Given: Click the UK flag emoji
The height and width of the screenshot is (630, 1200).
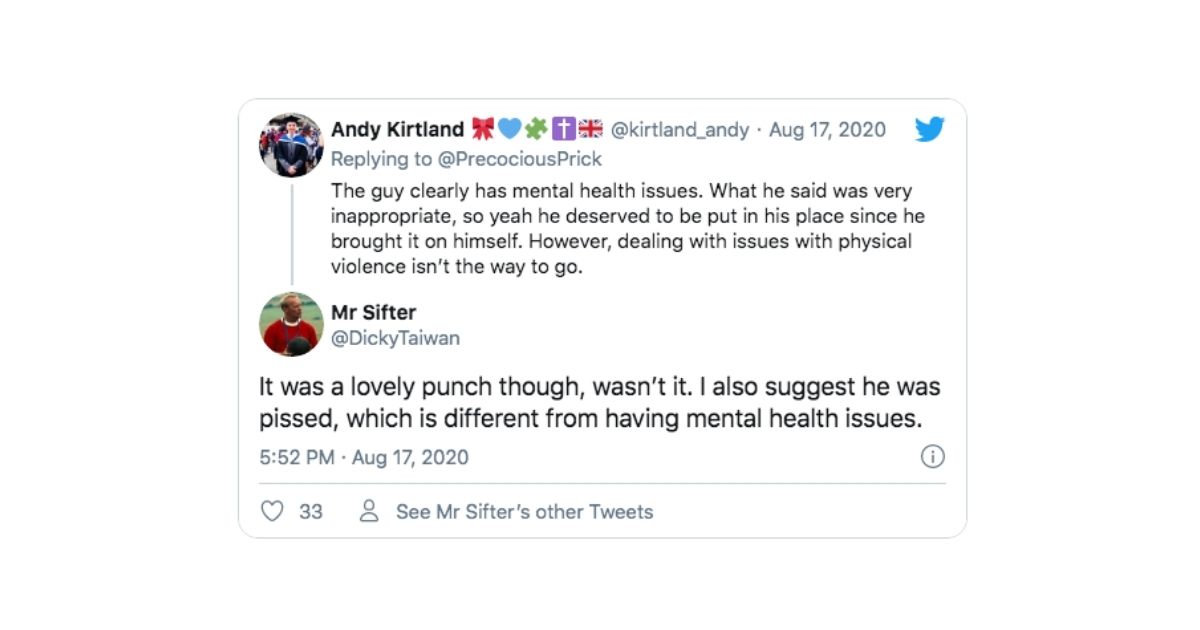Looking at the screenshot, I should click(x=590, y=129).
